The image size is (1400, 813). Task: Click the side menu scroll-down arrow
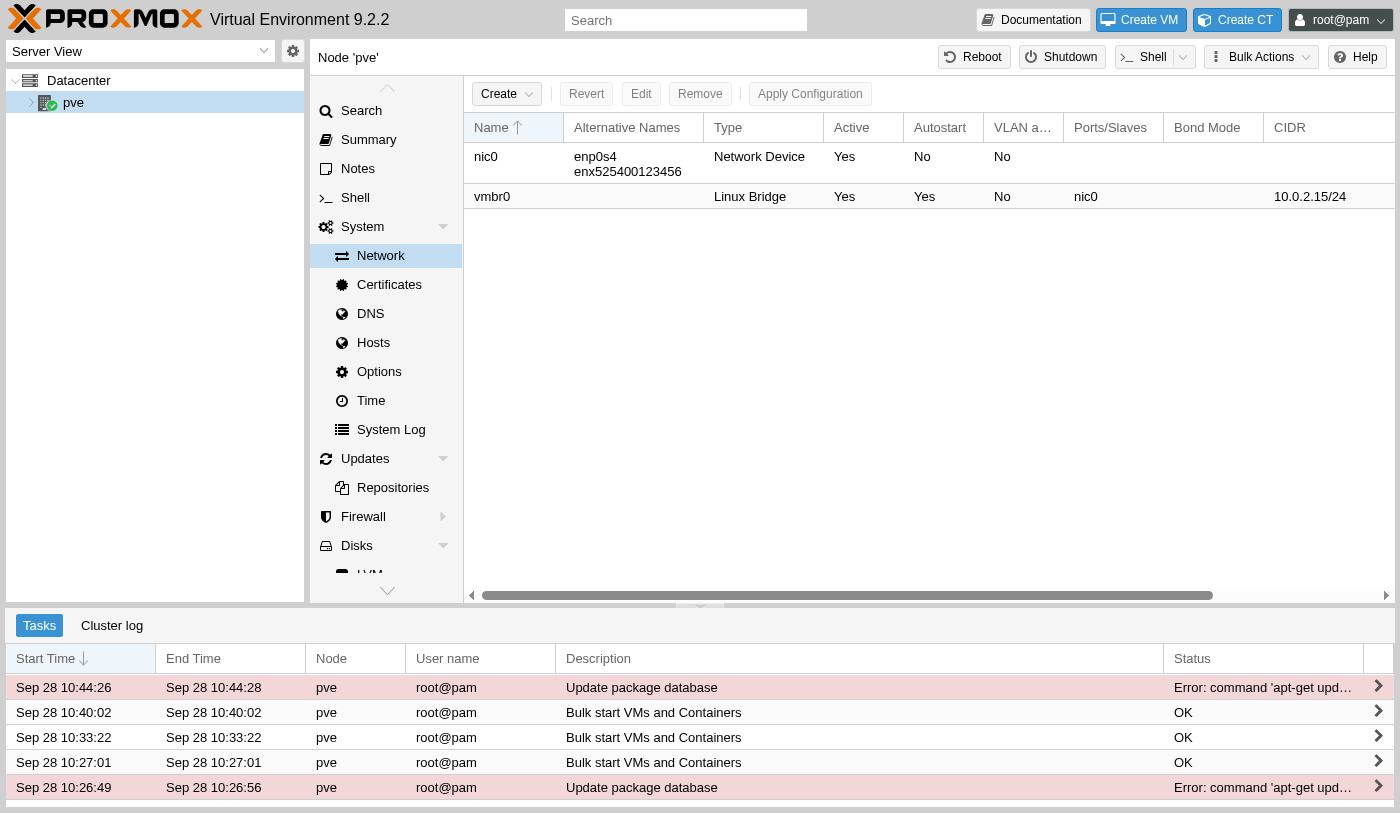point(387,591)
